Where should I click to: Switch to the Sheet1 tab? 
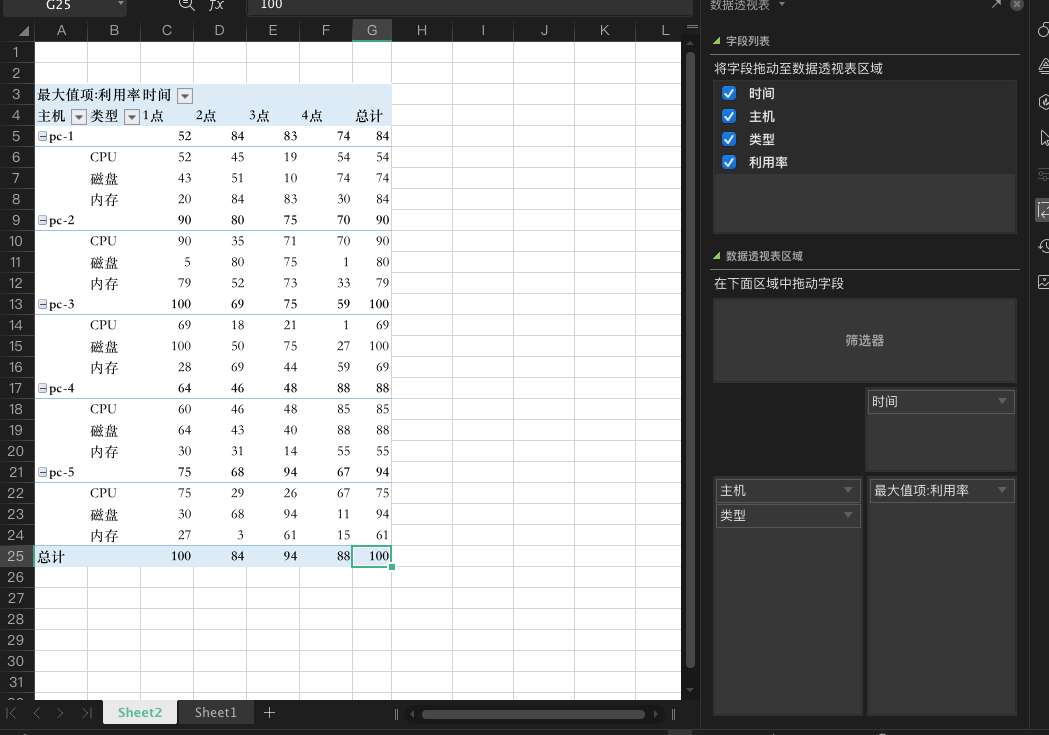coord(216,713)
